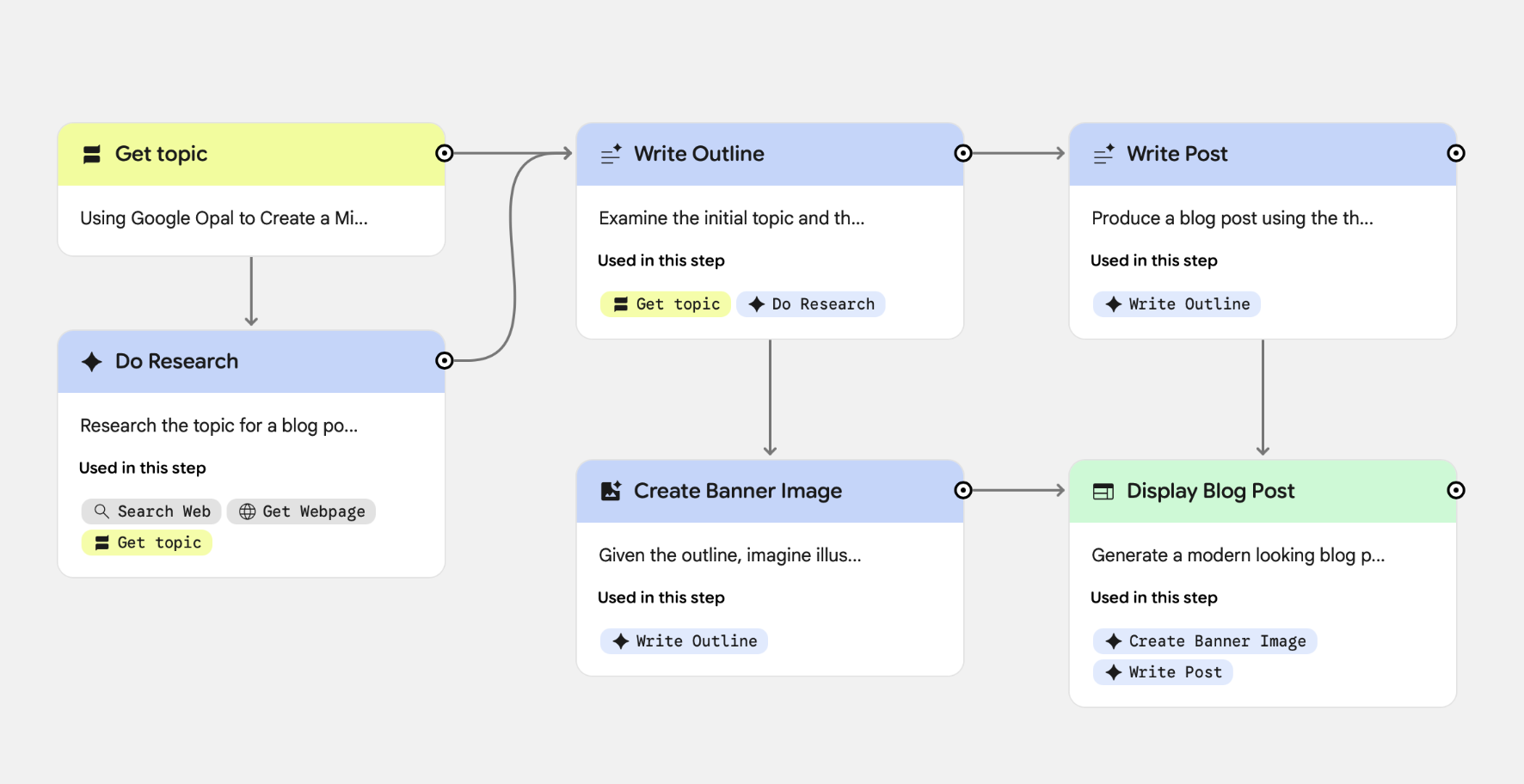The width and height of the screenshot is (1524, 784).
Task: Click the diamond icon on Create Banner Image chip
Action: tap(1112, 640)
